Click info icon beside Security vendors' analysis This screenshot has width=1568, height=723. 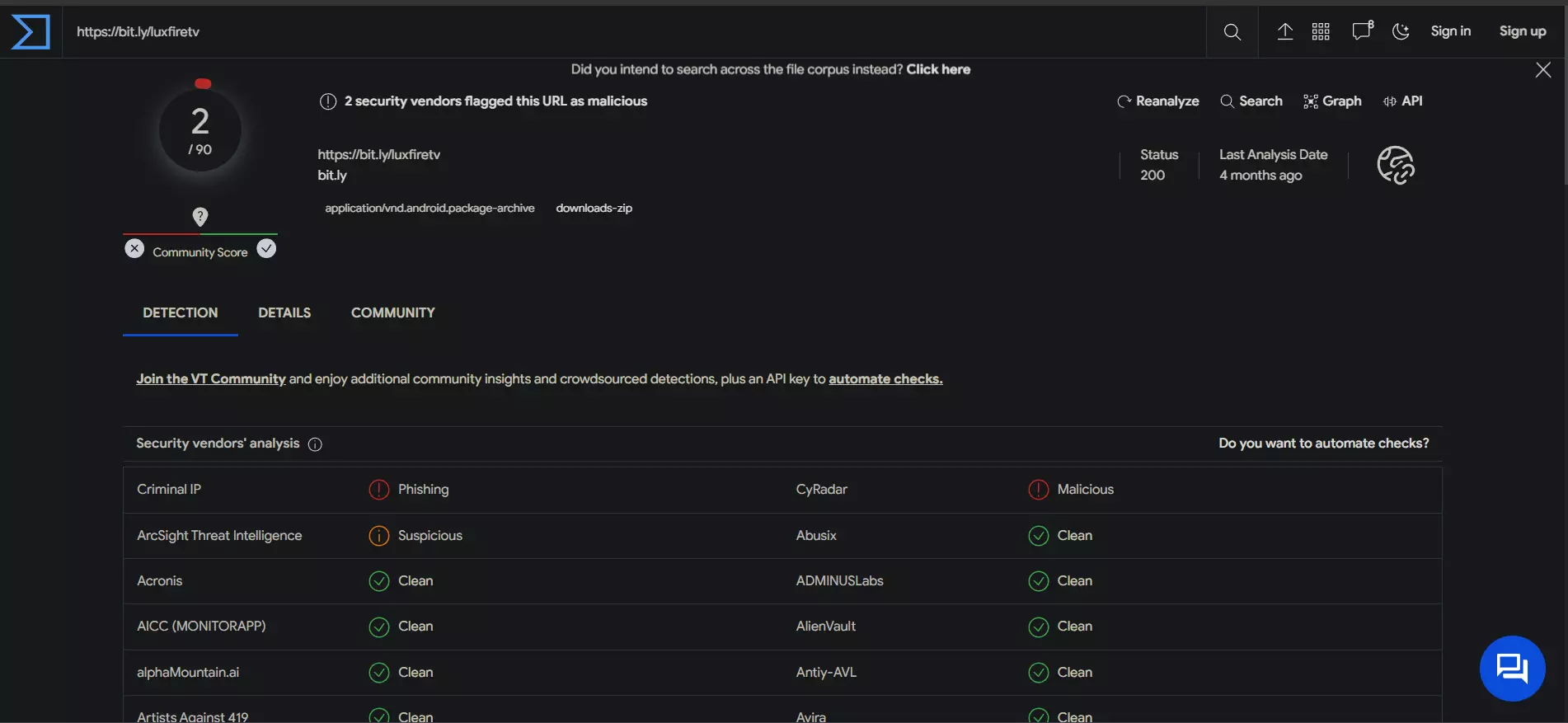point(315,444)
